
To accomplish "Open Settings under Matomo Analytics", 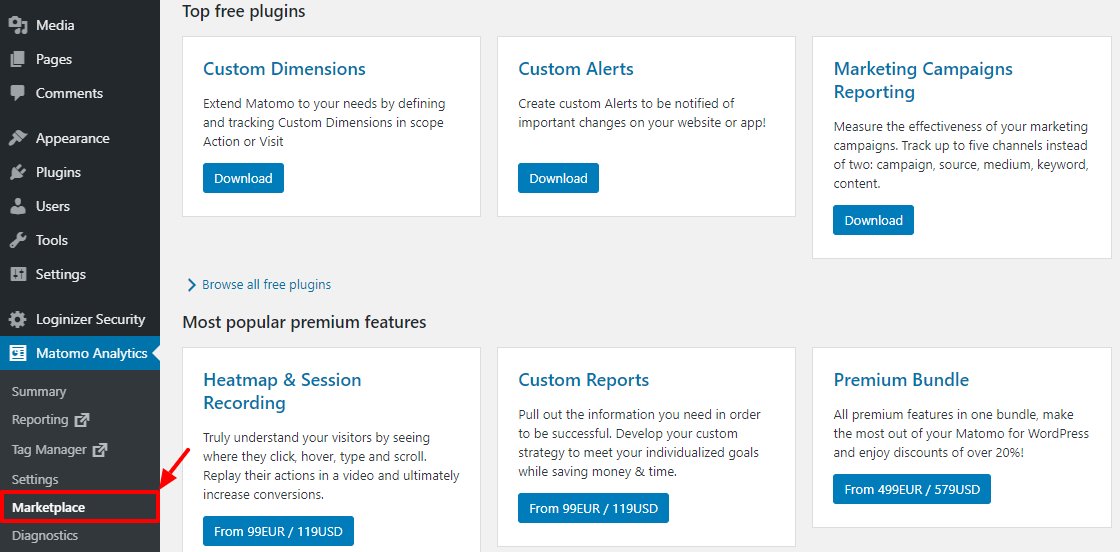I will pos(35,479).
